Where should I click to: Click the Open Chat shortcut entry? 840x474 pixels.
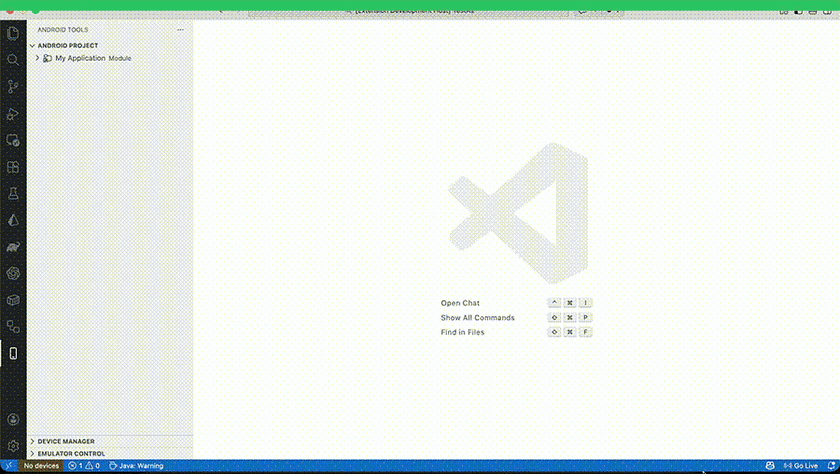pyautogui.click(x=460, y=303)
